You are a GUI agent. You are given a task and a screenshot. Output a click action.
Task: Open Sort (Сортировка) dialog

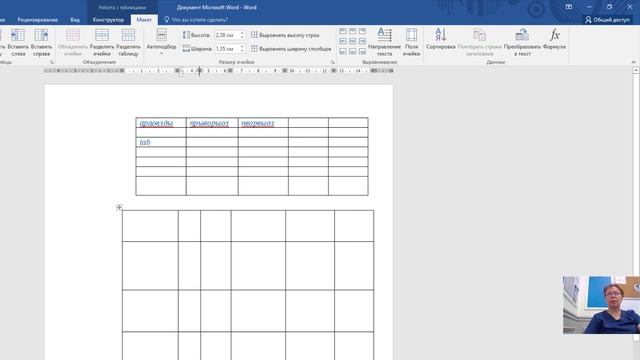441,39
